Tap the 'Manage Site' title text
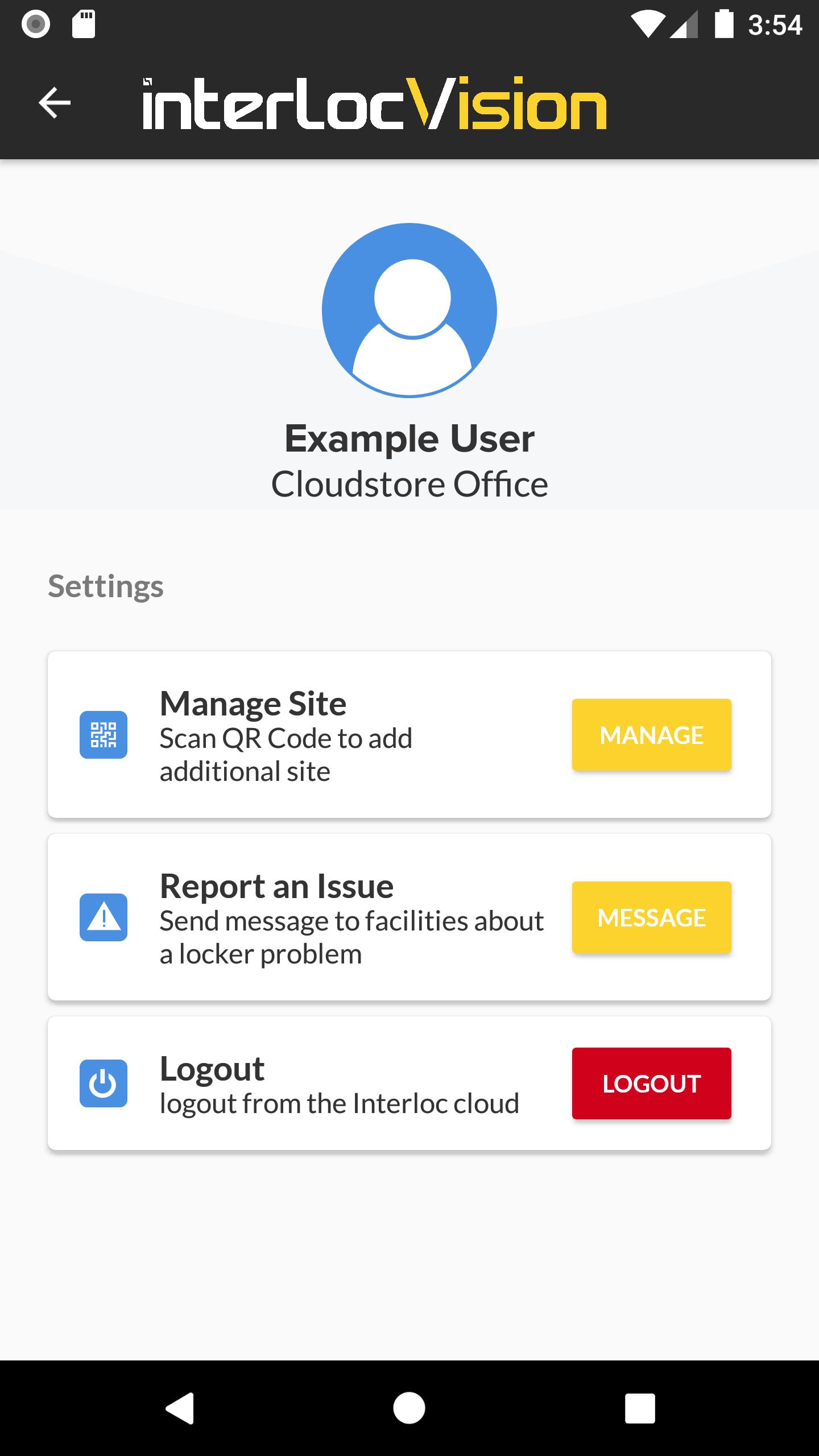 click(x=253, y=704)
